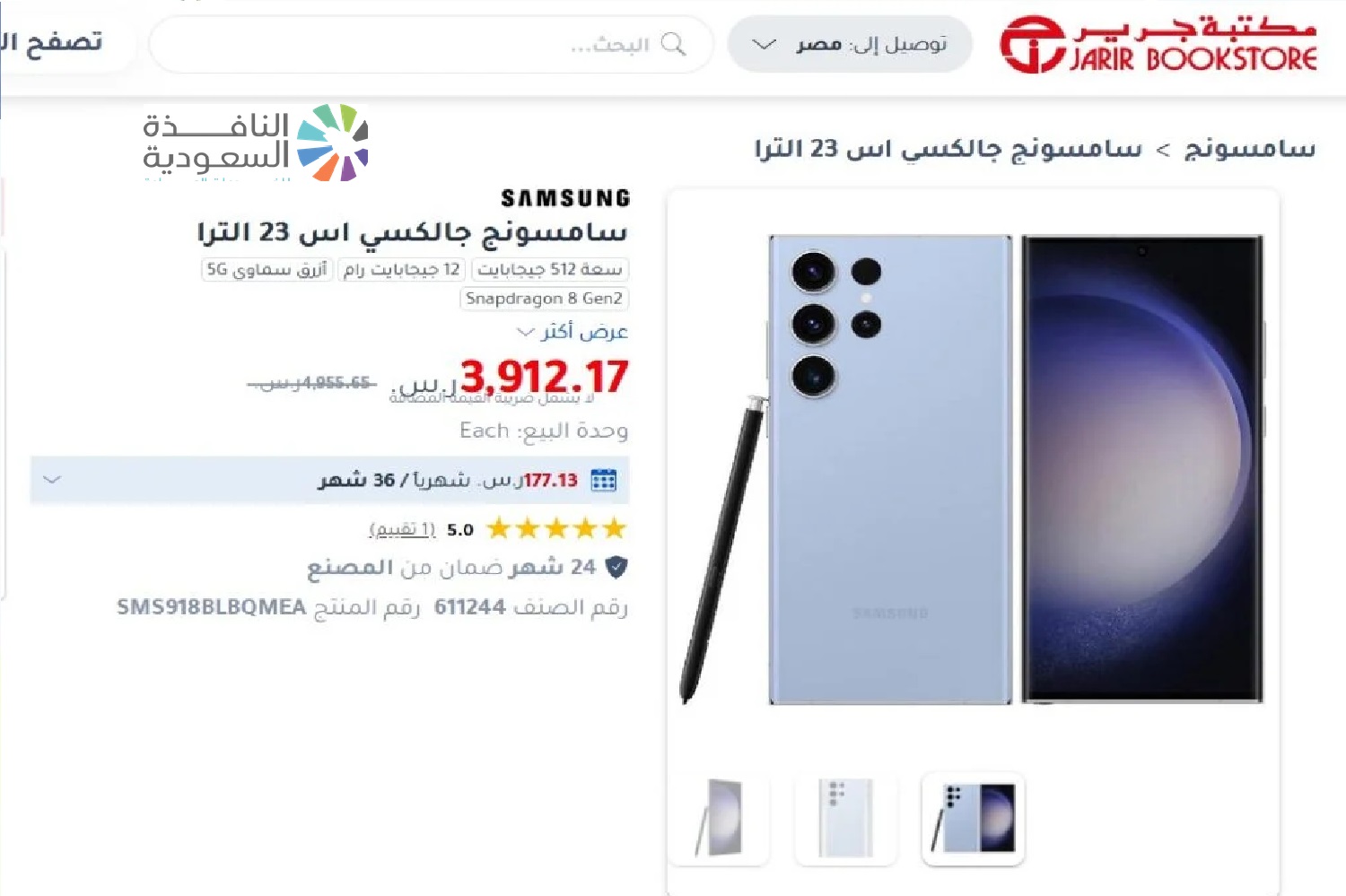This screenshot has width=1346, height=896.
Task: Expand the 36-month installment plan row
Action: pyautogui.click(x=329, y=480)
